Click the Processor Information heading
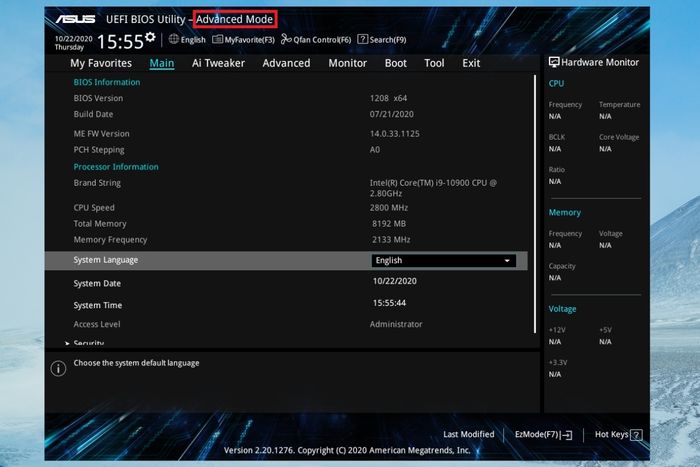Viewport: 700px width, 467px height. (116, 167)
